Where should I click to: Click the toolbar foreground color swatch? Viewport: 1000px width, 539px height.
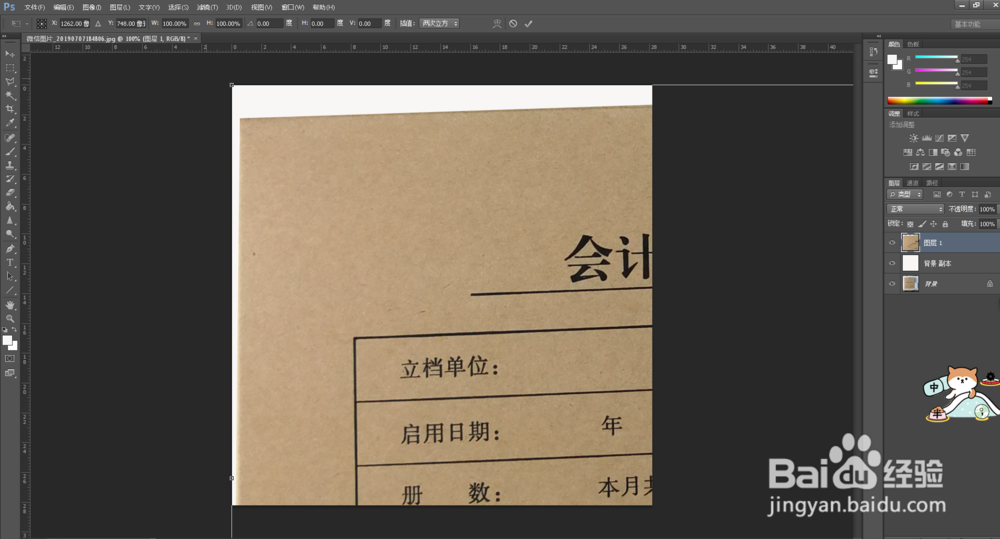pyautogui.click(x=7, y=341)
